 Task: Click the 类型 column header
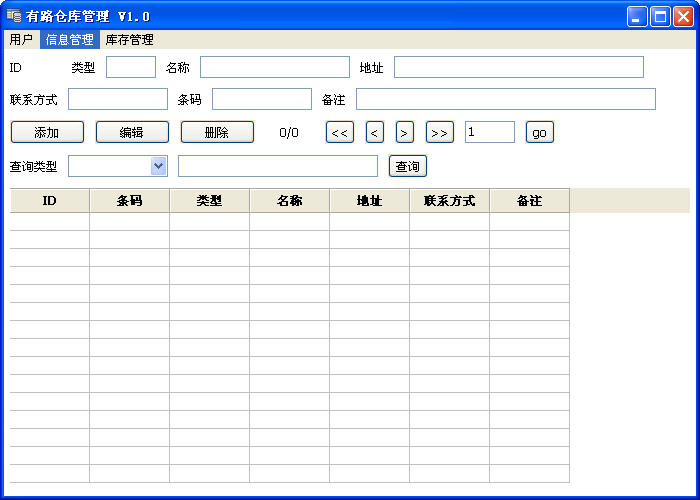pos(209,201)
